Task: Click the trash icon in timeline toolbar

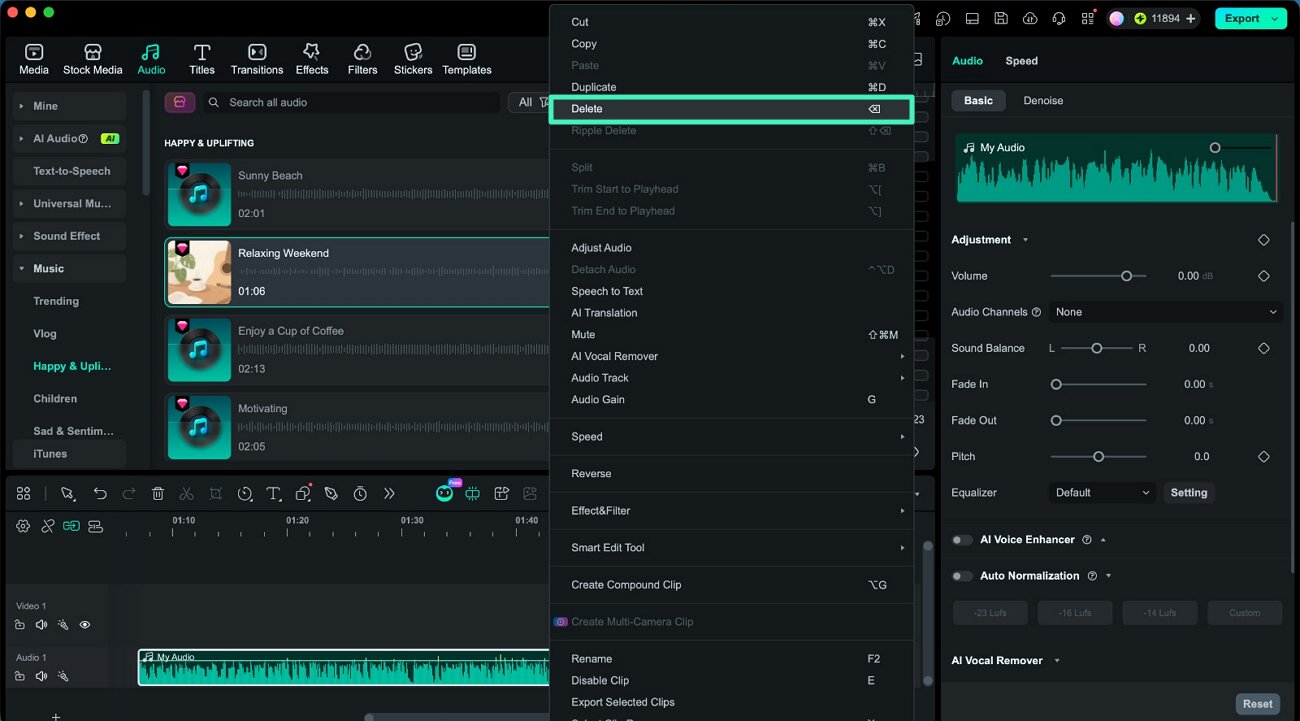Action: tap(158, 493)
